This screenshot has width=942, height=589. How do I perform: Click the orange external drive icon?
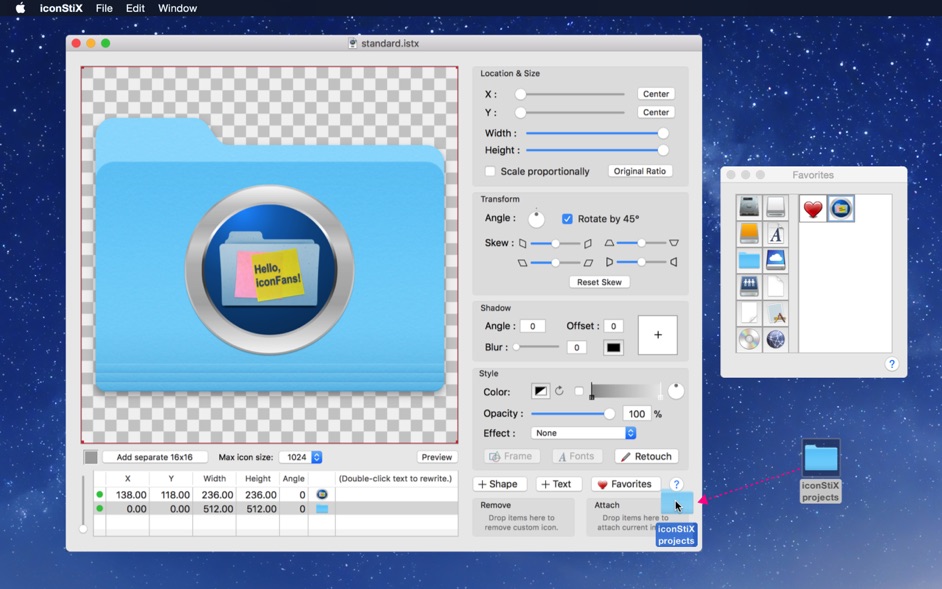[x=749, y=233]
